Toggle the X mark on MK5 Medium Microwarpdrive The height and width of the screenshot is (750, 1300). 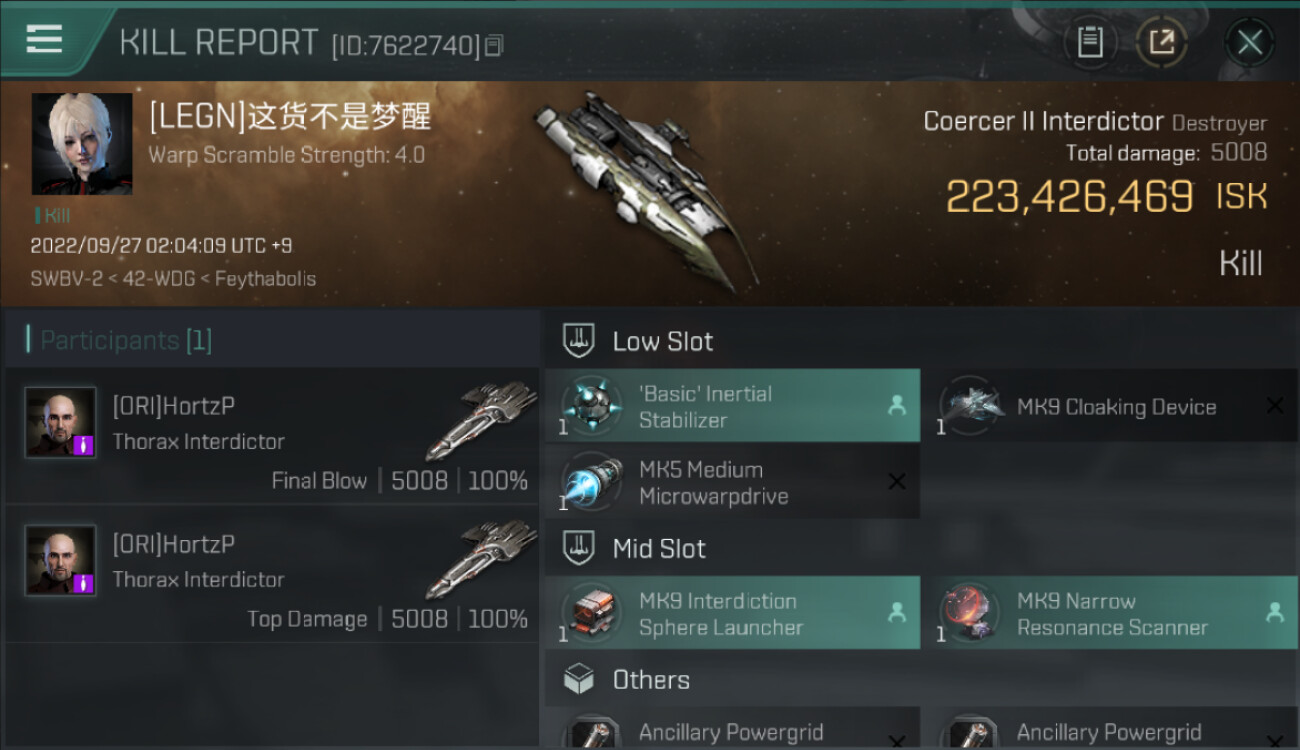(x=897, y=482)
